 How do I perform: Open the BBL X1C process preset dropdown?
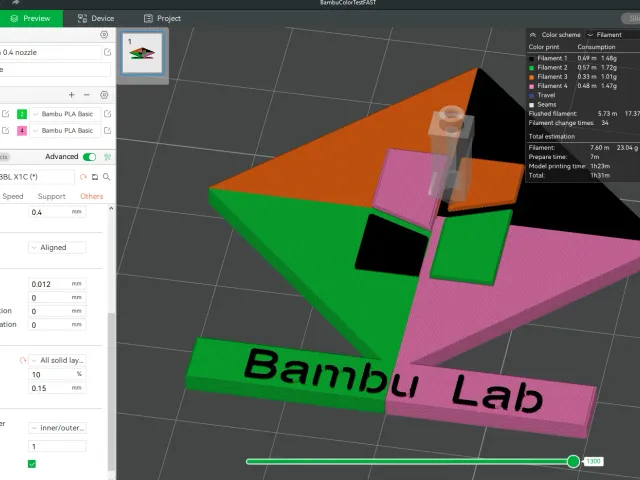[x=37, y=177]
